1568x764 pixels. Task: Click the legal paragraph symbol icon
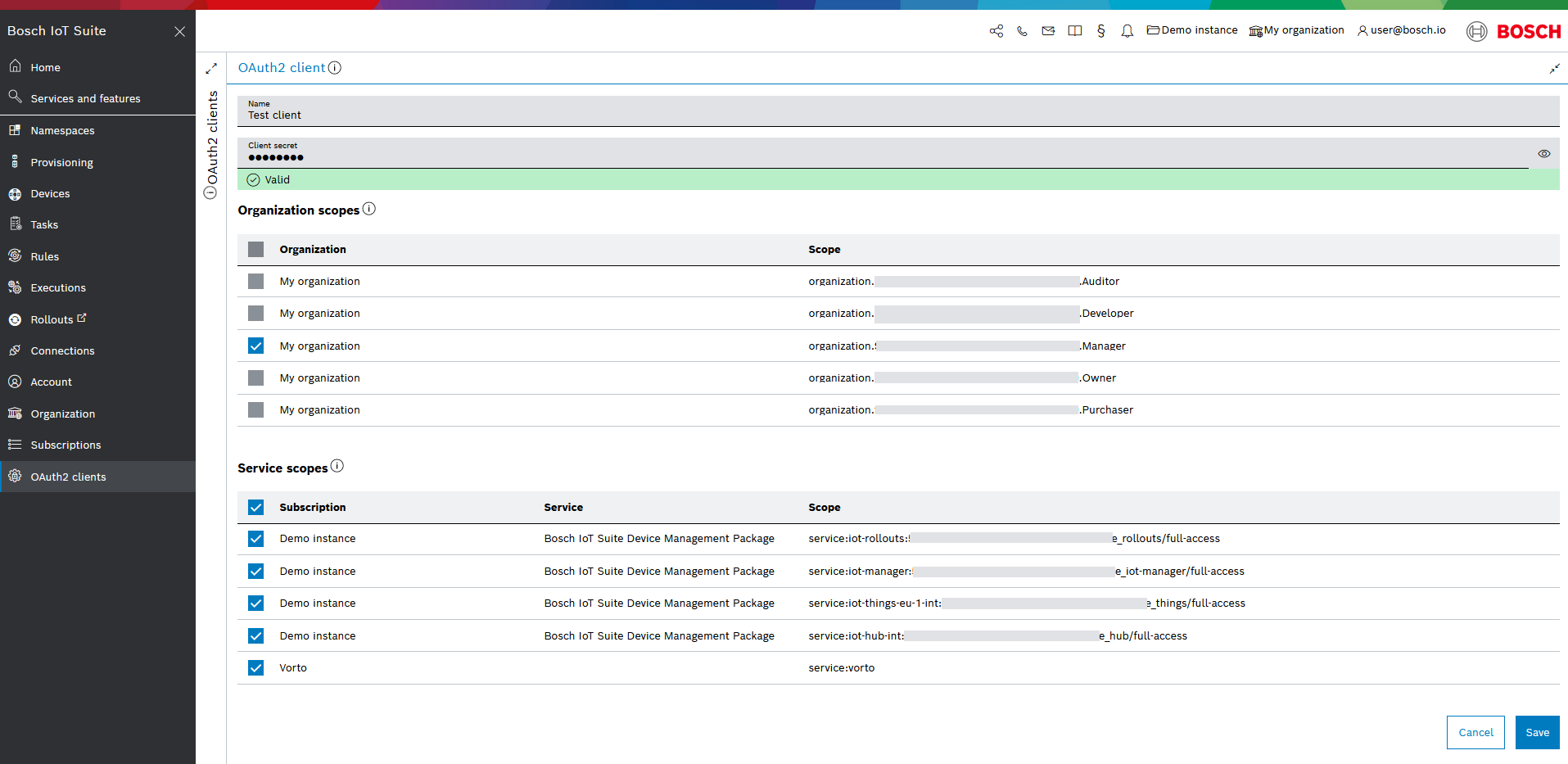click(x=1101, y=31)
